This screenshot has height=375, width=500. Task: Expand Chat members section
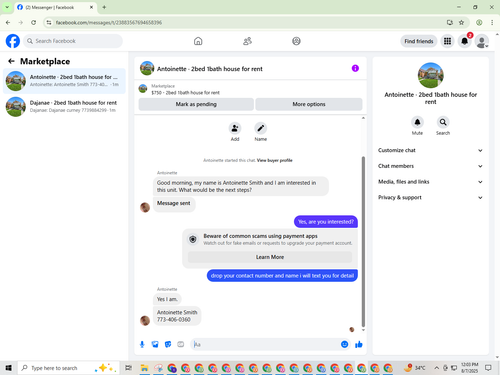[x=430, y=166]
